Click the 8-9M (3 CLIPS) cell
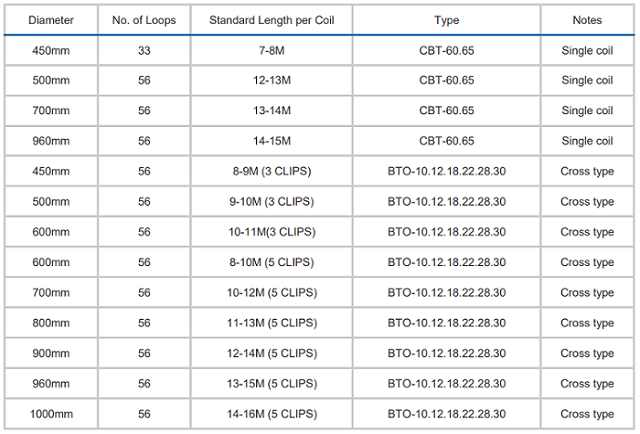The height and width of the screenshot is (434, 640). click(x=271, y=171)
